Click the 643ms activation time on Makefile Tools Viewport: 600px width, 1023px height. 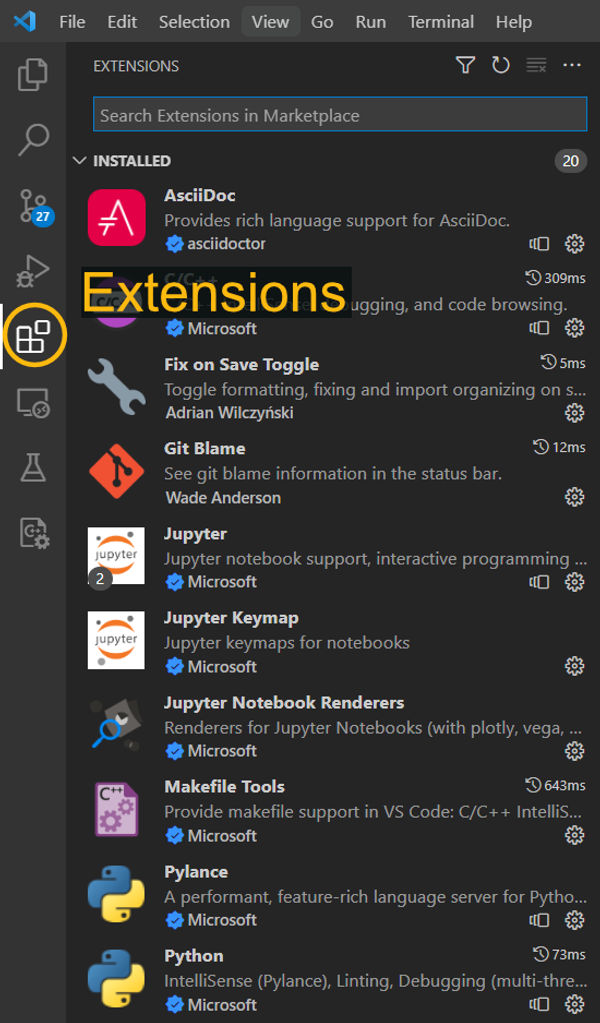coord(556,785)
